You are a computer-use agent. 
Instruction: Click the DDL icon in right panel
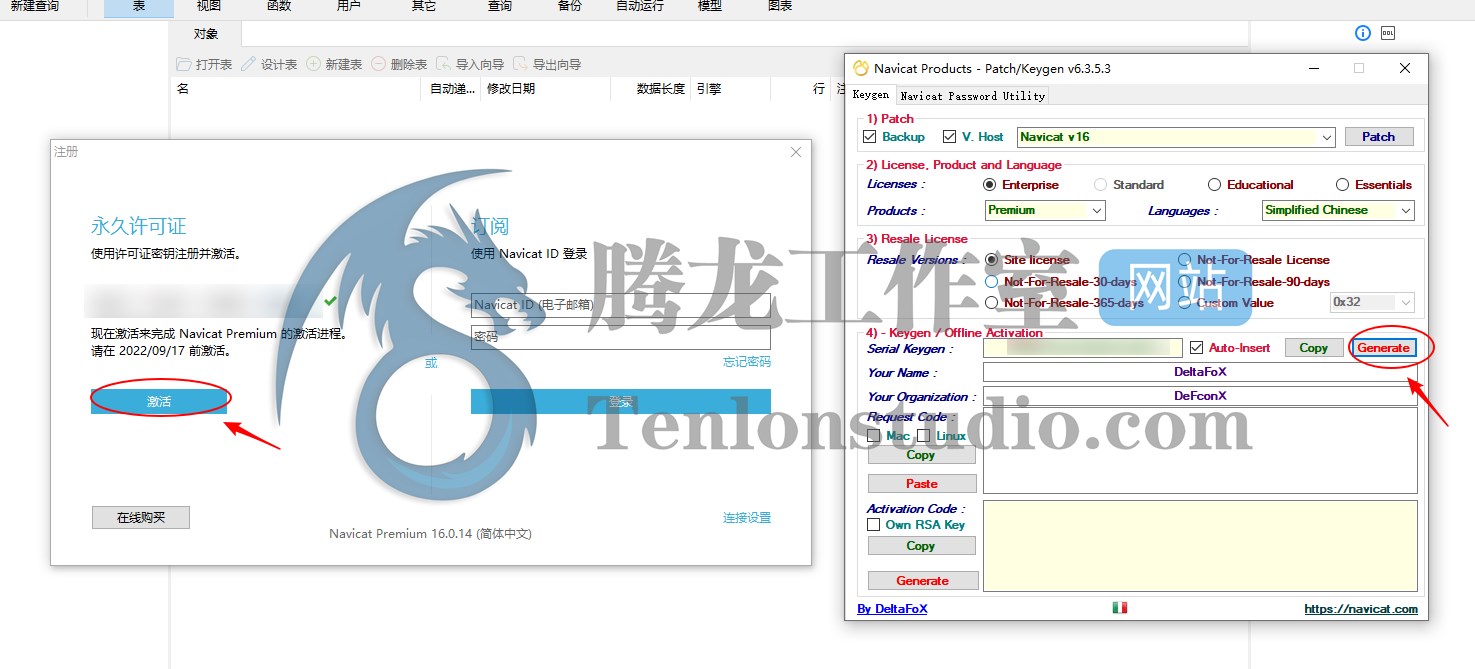[x=1388, y=33]
